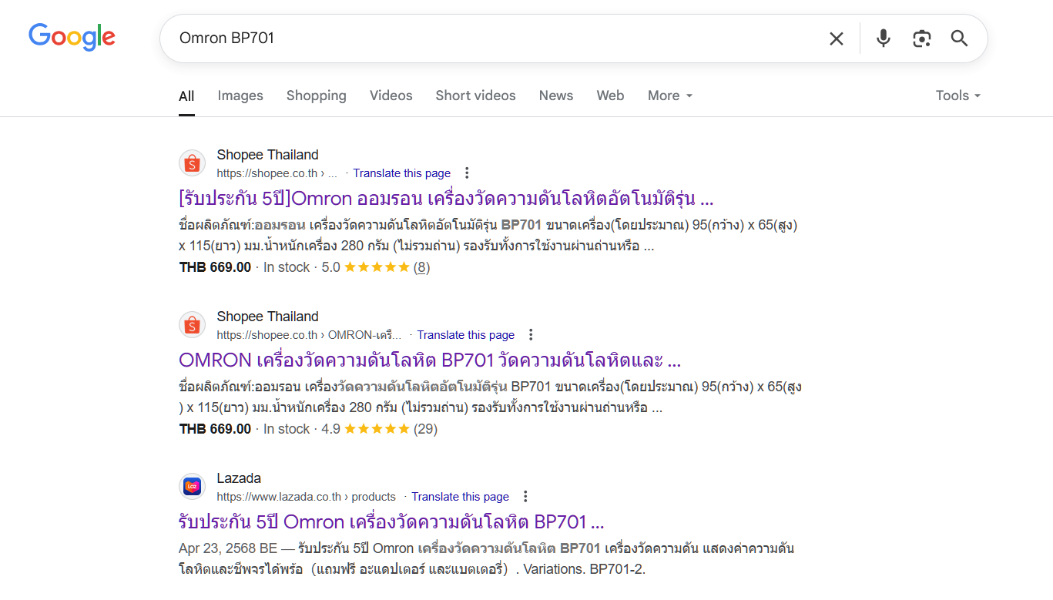Switch to the Videos tab
The image size is (1053, 600).
click(391, 95)
